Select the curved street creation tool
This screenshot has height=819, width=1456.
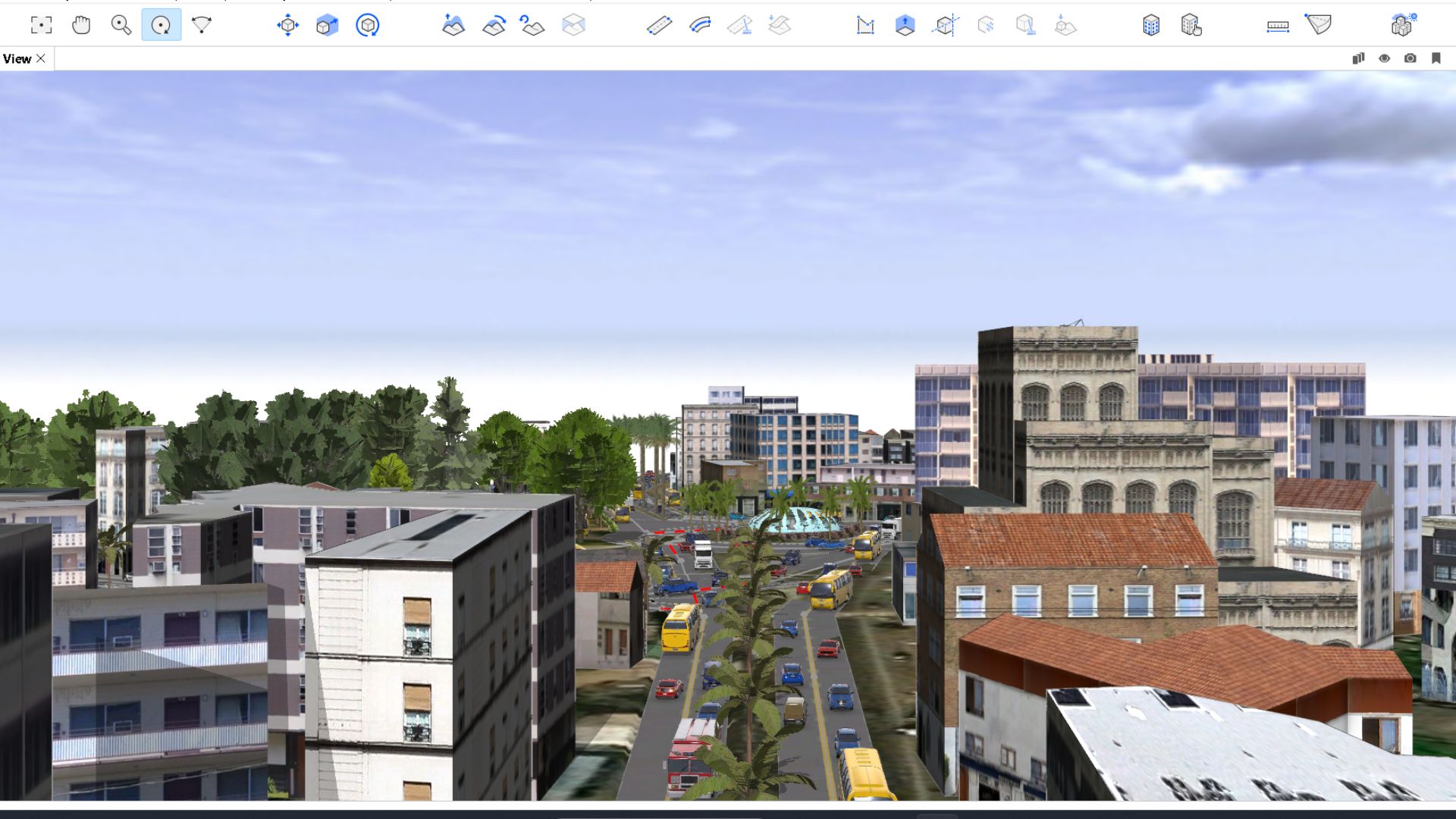pyautogui.click(x=700, y=25)
